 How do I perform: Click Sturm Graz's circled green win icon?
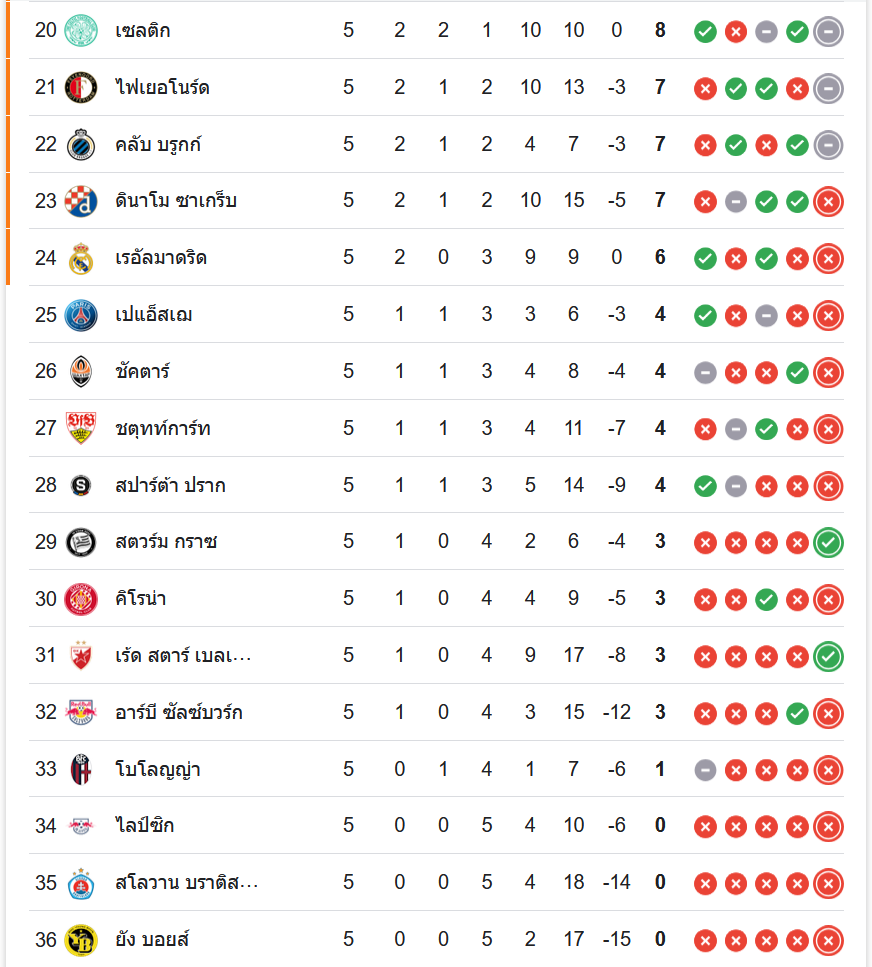click(x=828, y=542)
